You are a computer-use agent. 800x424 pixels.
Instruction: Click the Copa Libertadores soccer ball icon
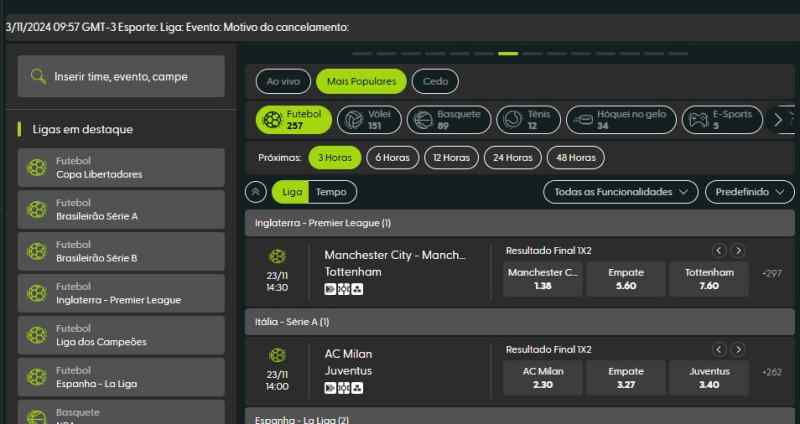pyautogui.click(x=37, y=167)
